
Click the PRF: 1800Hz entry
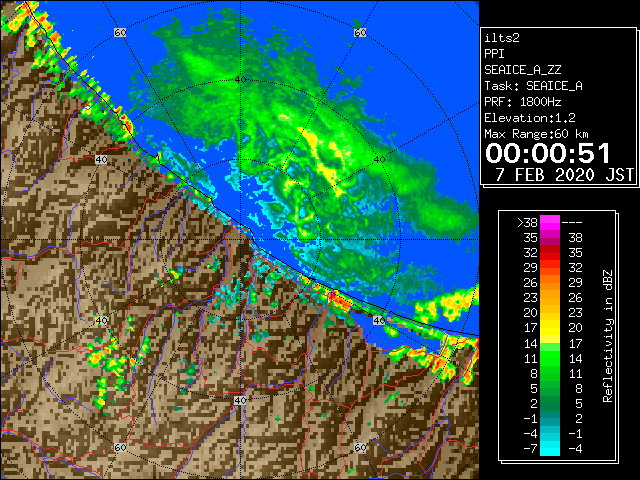[x=522, y=102]
